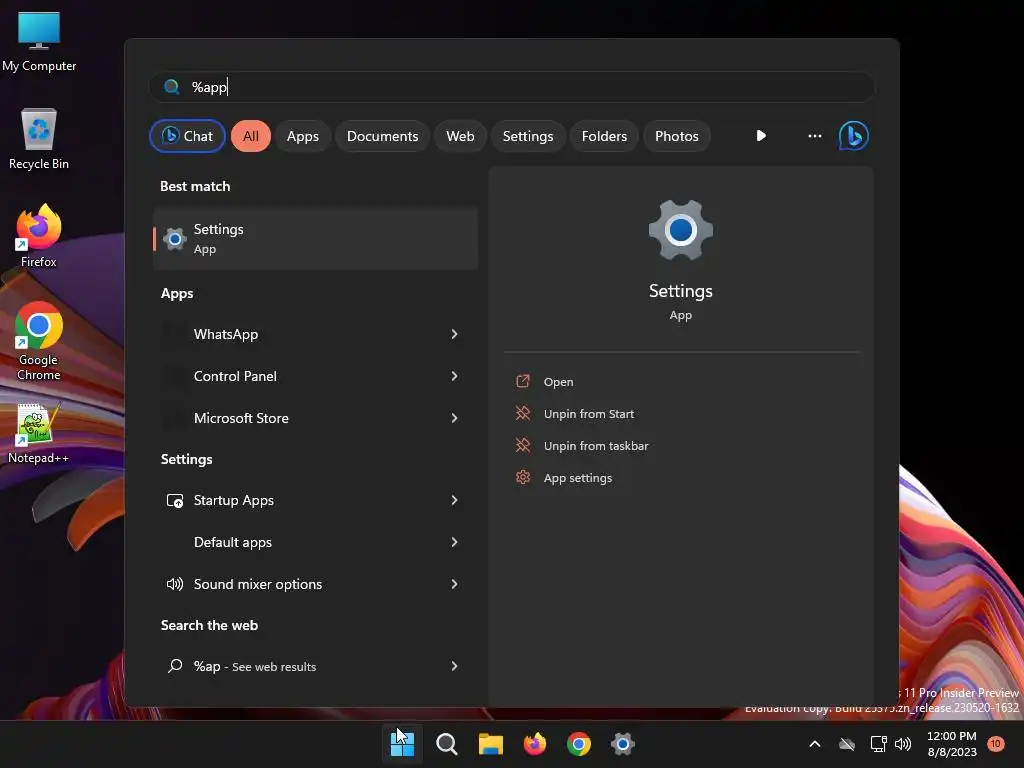Click %ap See web results
This screenshot has height=768, width=1024.
coord(315,666)
